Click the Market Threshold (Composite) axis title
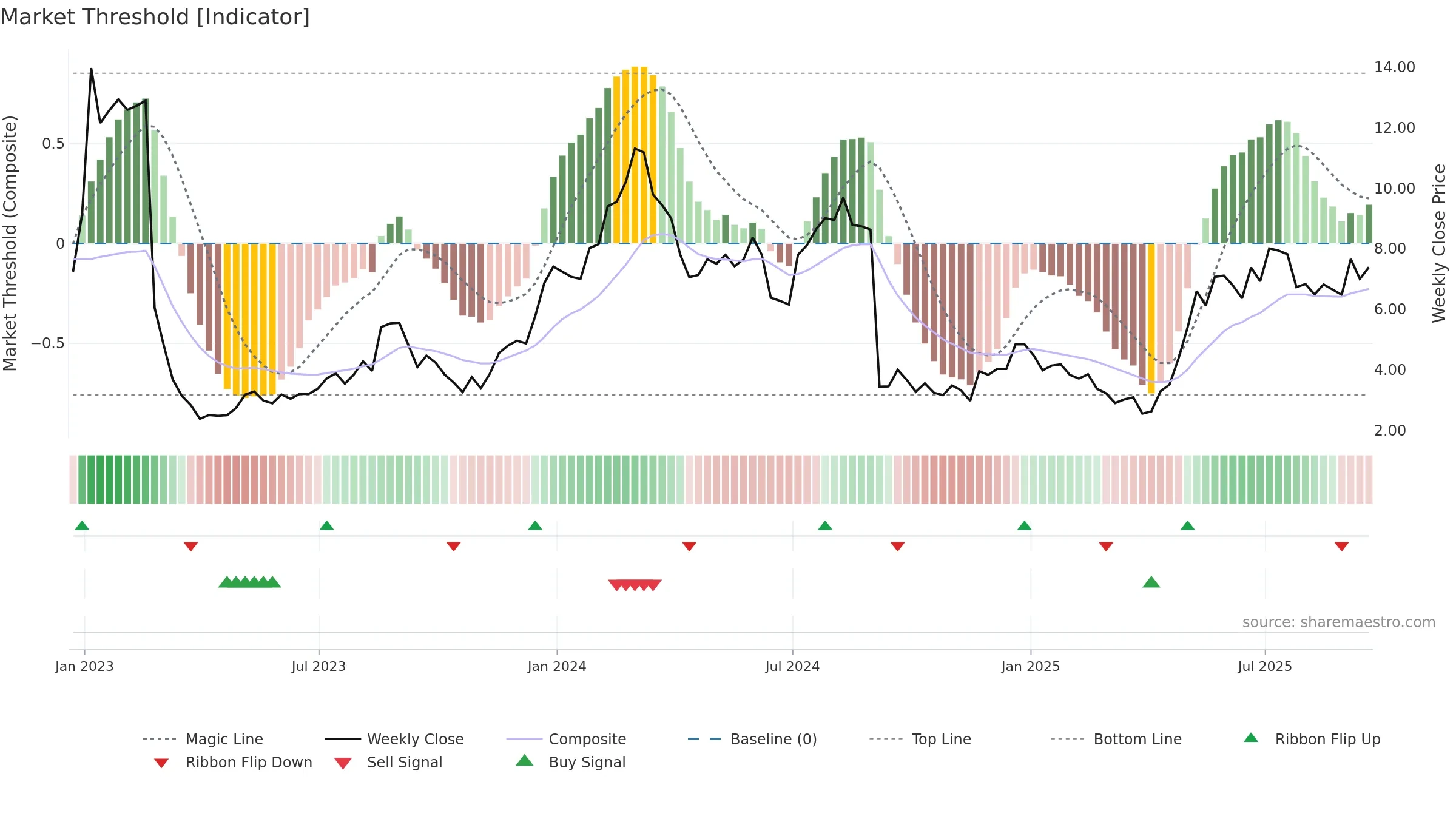The height and width of the screenshot is (819, 1456). click(x=10, y=243)
